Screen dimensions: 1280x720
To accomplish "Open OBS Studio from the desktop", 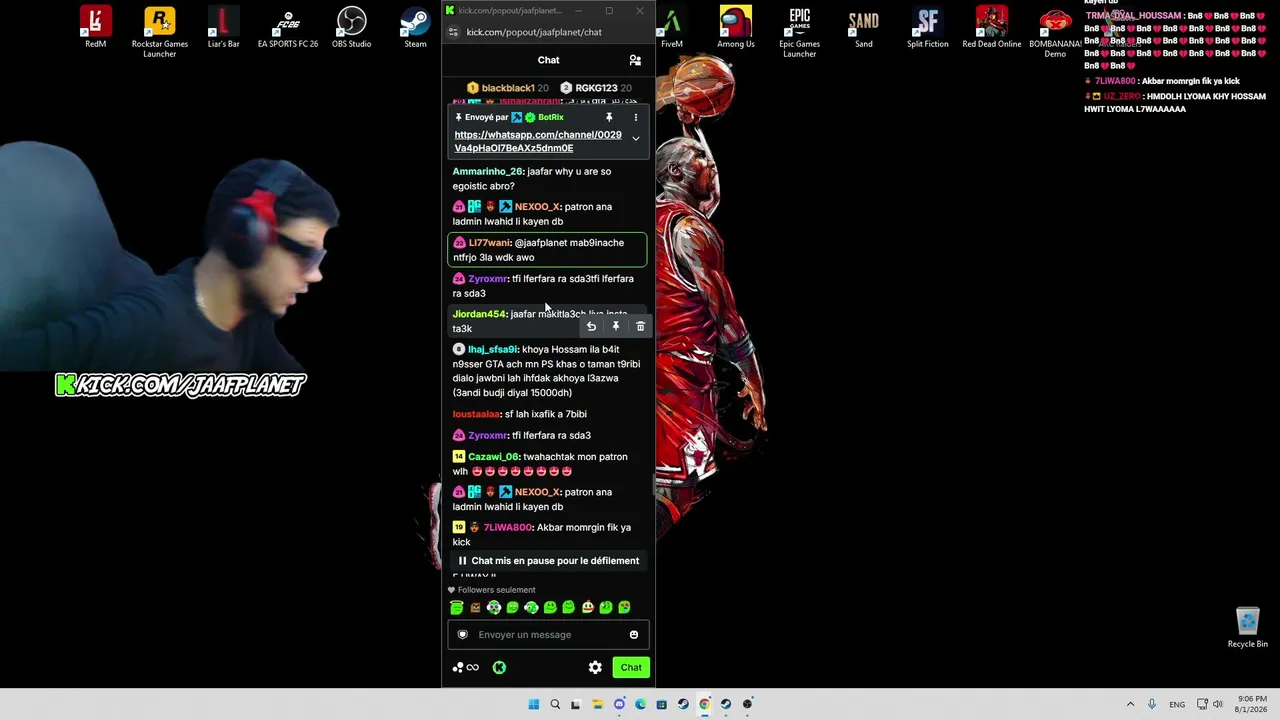I will (x=351, y=27).
